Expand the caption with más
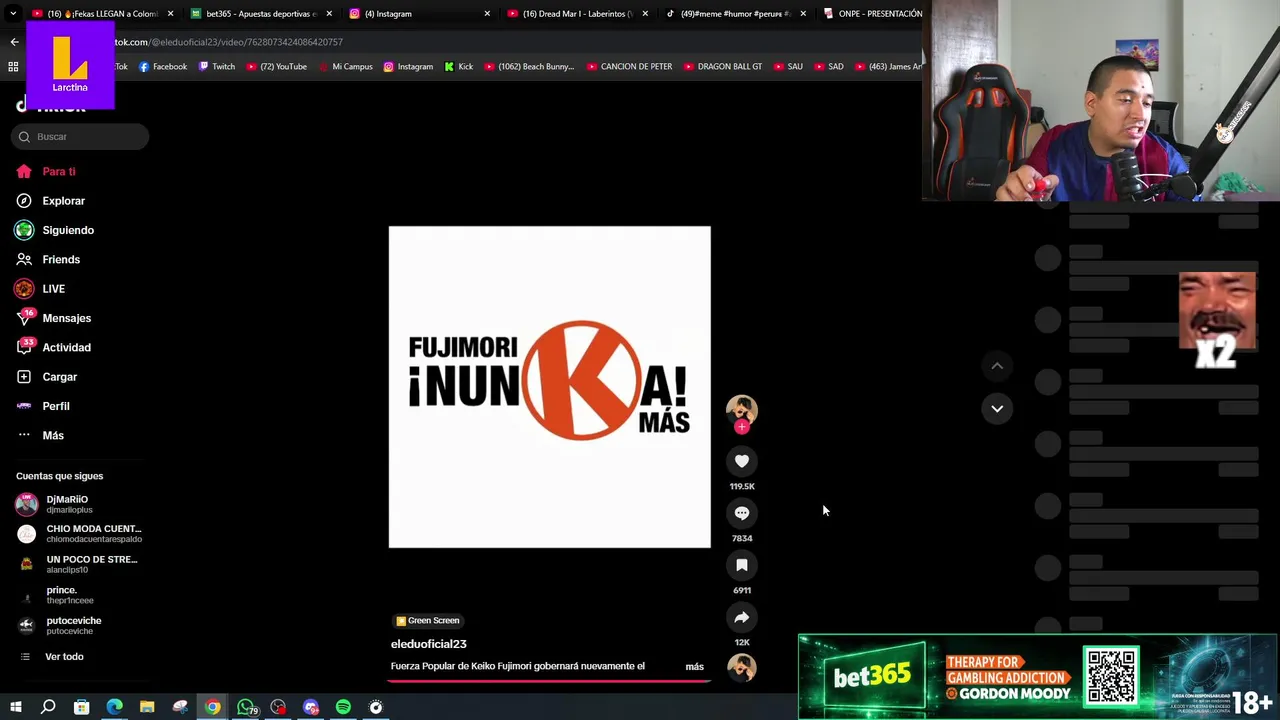This screenshot has width=1280, height=720. [694, 666]
